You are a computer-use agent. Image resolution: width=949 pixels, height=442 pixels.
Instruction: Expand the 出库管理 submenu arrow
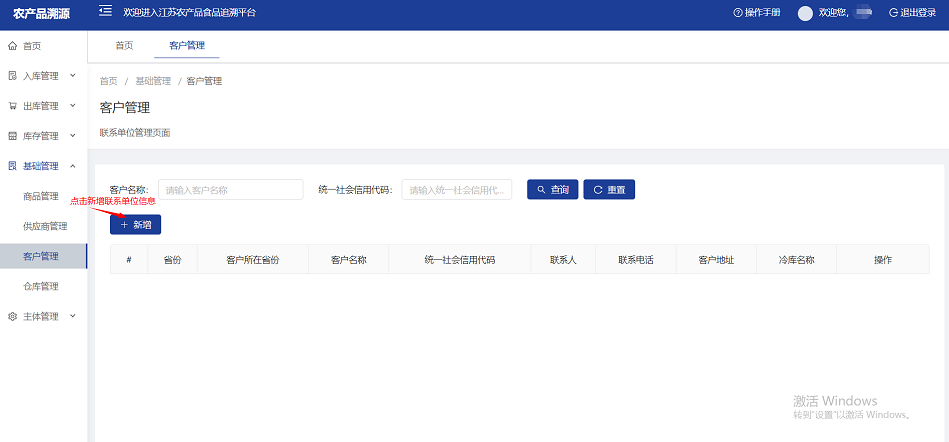(x=72, y=106)
